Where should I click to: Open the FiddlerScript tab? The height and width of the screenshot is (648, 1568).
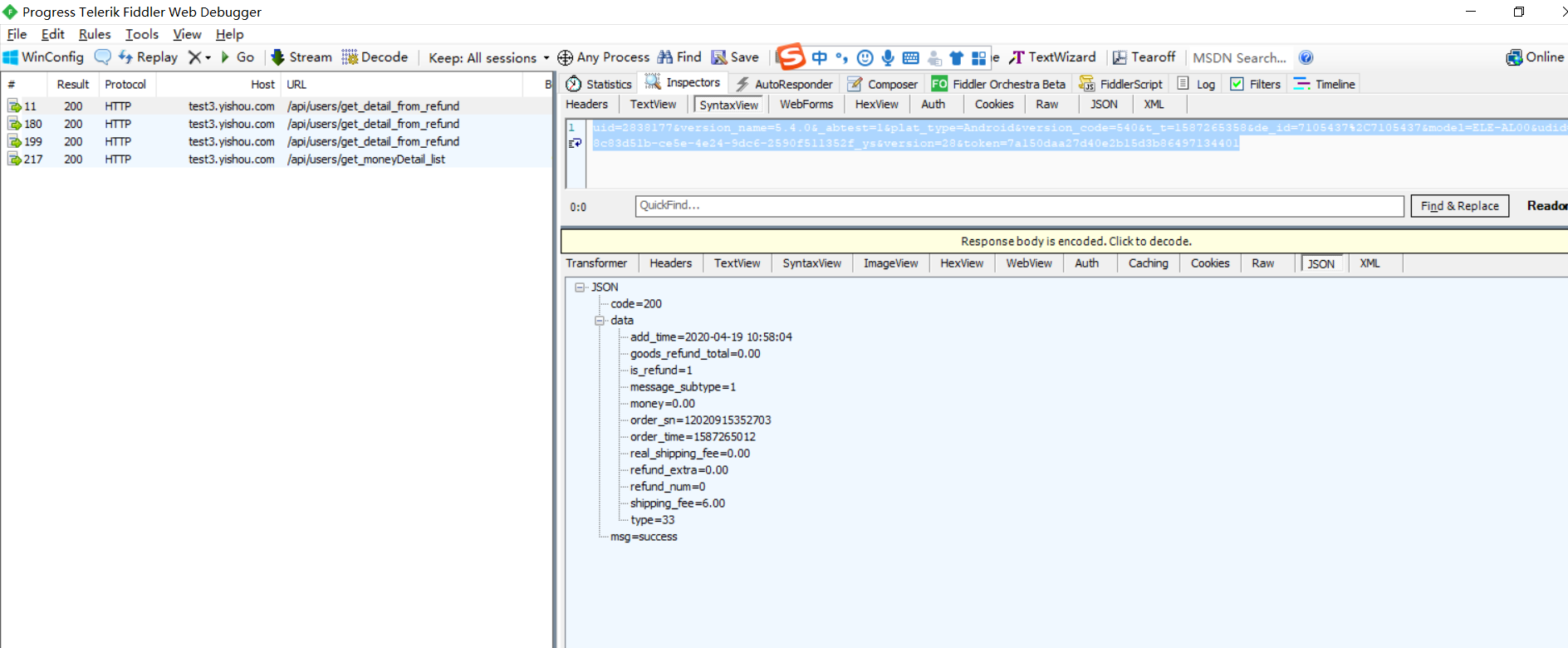pyautogui.click(x=1120, y=84)
